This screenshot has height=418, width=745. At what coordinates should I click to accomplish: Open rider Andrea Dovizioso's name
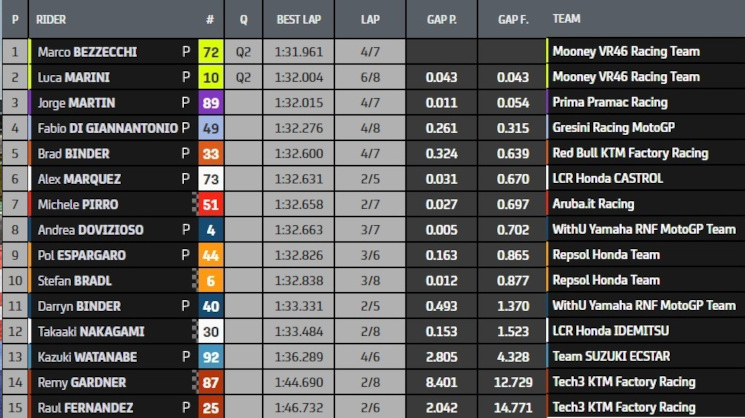(x=90, y=230)
